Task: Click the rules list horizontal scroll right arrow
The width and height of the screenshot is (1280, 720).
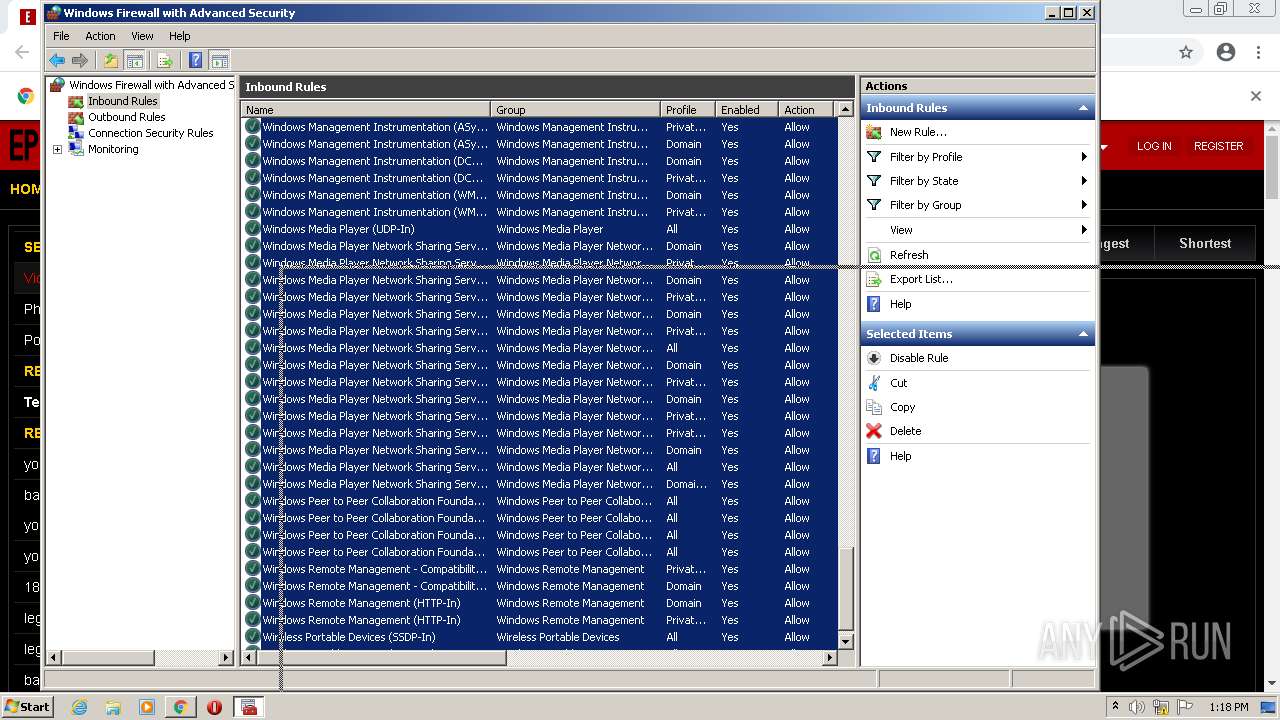Action: click(x=829, y=658)
